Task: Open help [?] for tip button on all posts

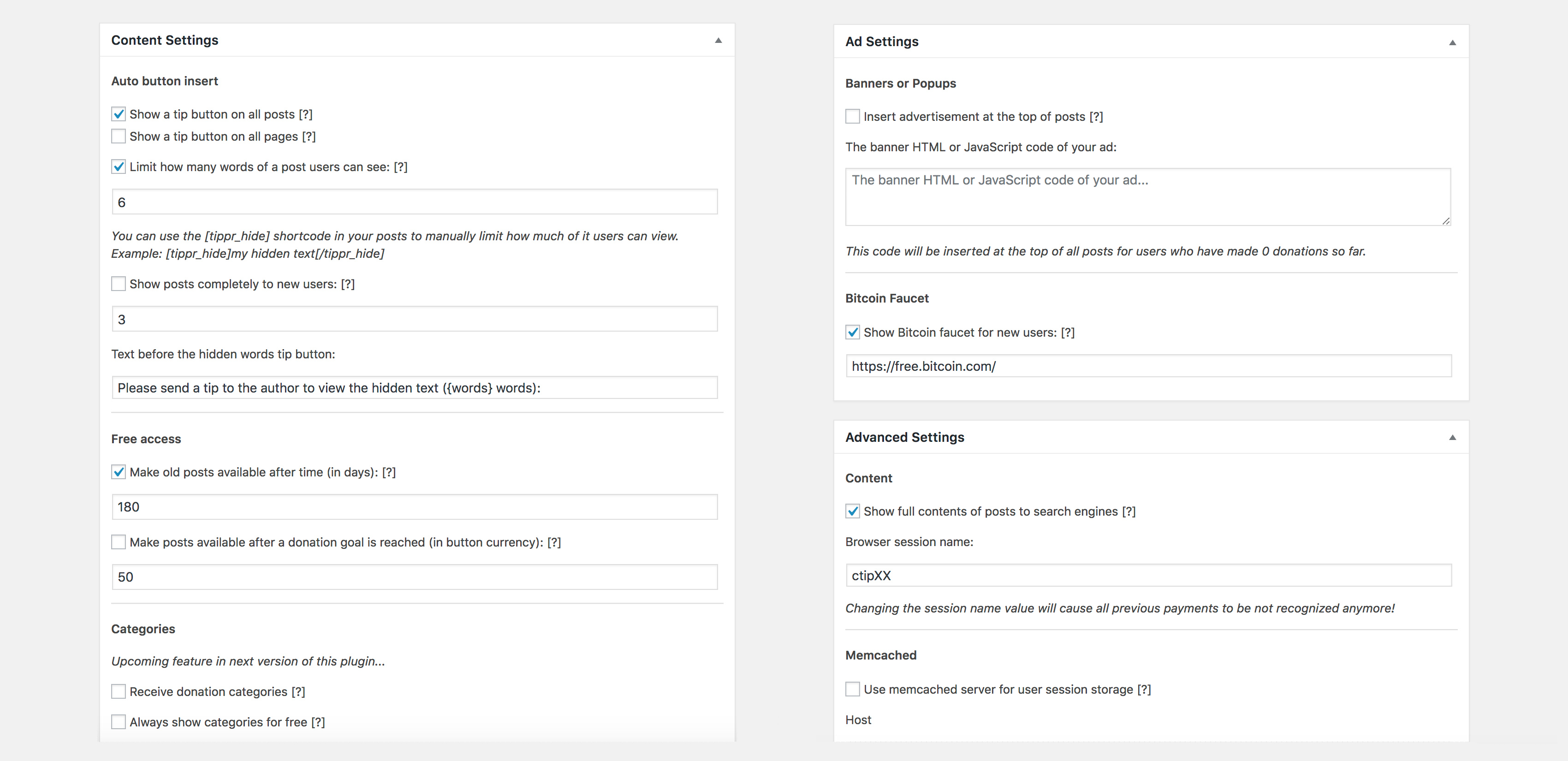Action: [x=306, y=114]
